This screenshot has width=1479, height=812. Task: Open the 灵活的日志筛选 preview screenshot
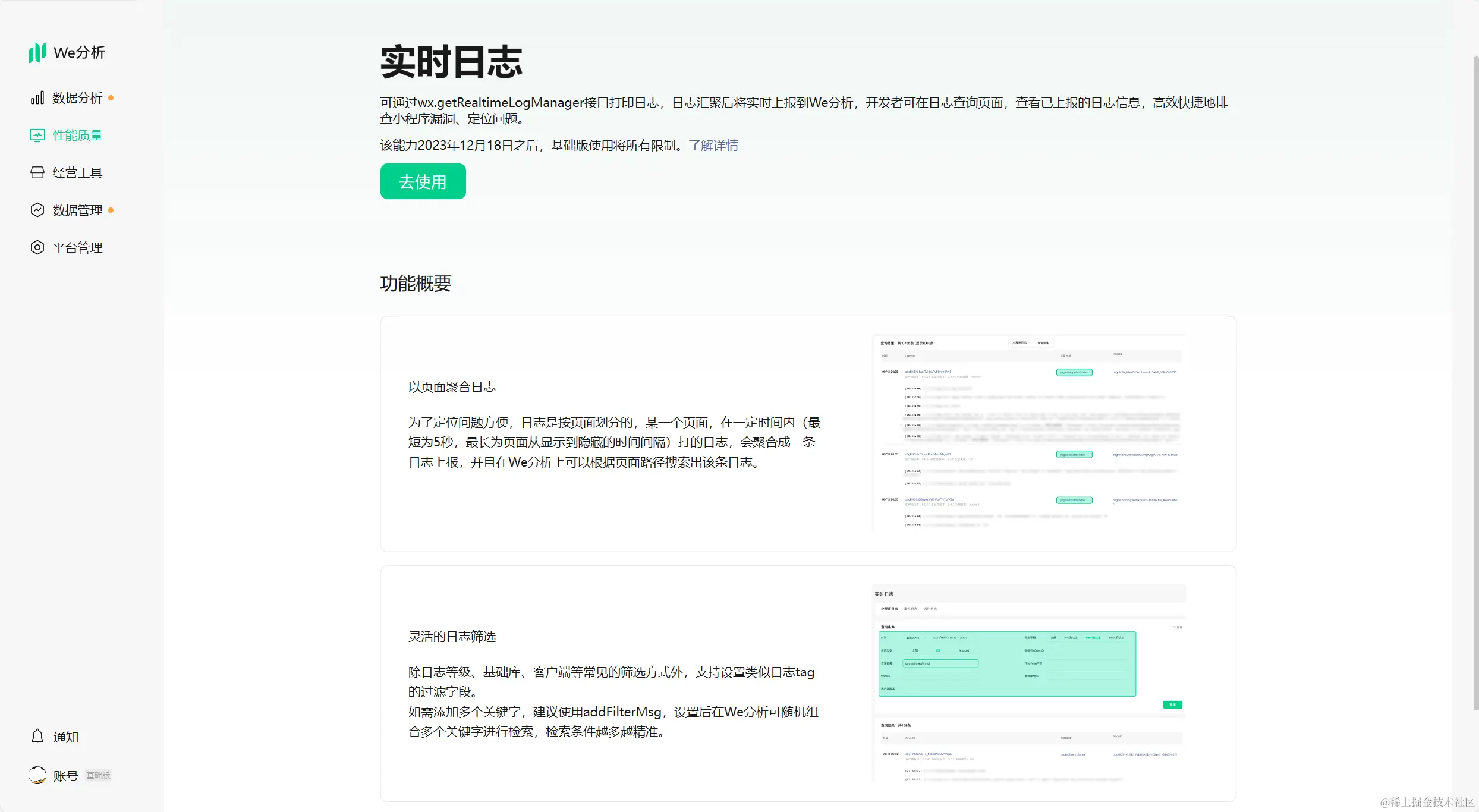click(x=1029, y=683)
